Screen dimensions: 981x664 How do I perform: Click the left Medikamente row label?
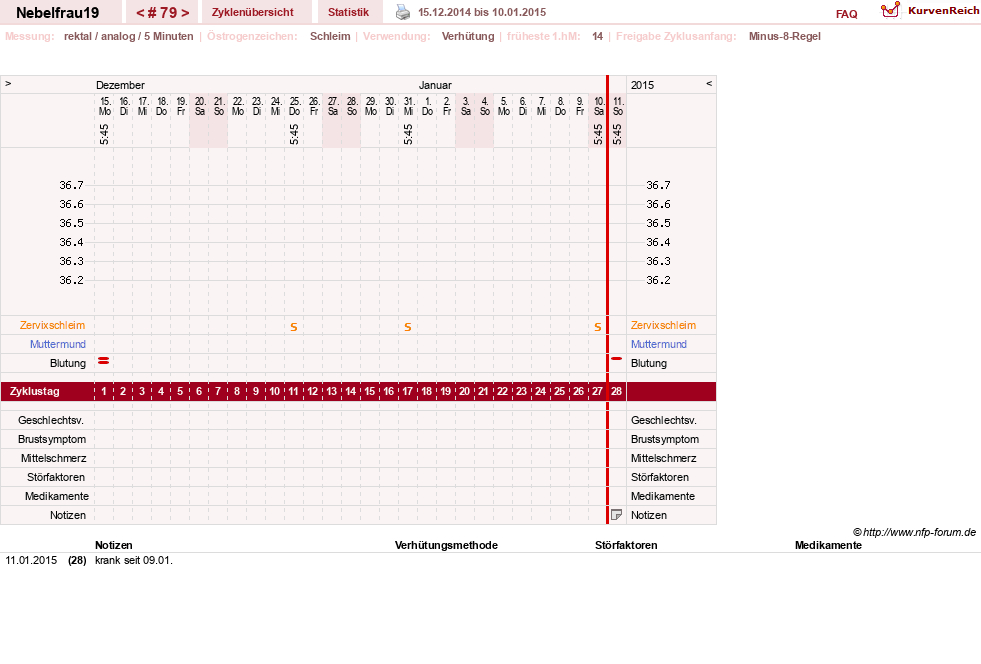pyautogui.click(x=57, y=496)
